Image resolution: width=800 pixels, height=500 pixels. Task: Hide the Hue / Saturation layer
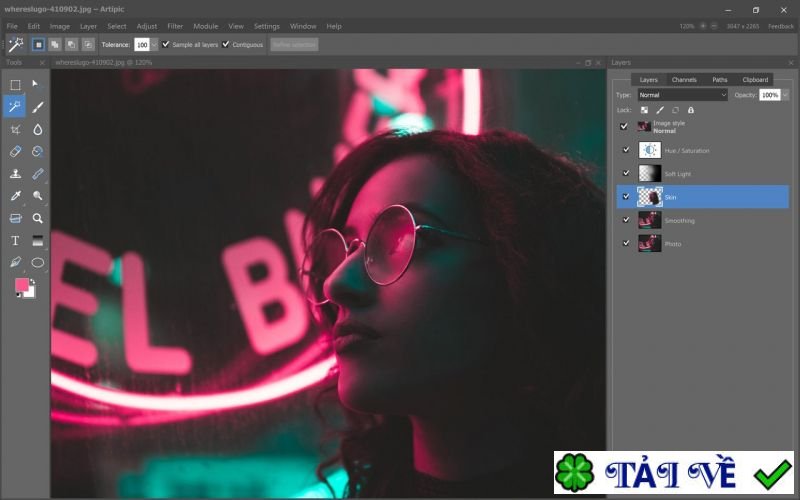[x=626, y=150]
